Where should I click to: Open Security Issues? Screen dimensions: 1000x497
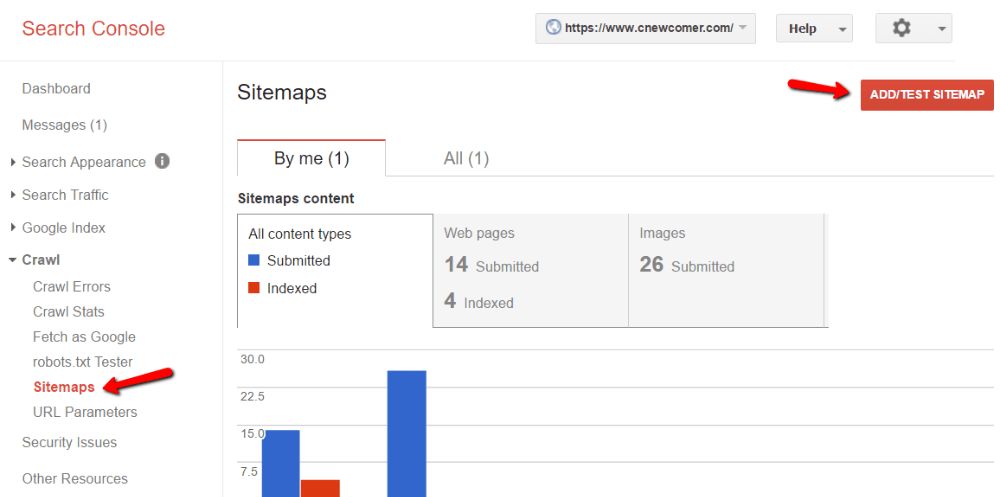pos(70,442)
